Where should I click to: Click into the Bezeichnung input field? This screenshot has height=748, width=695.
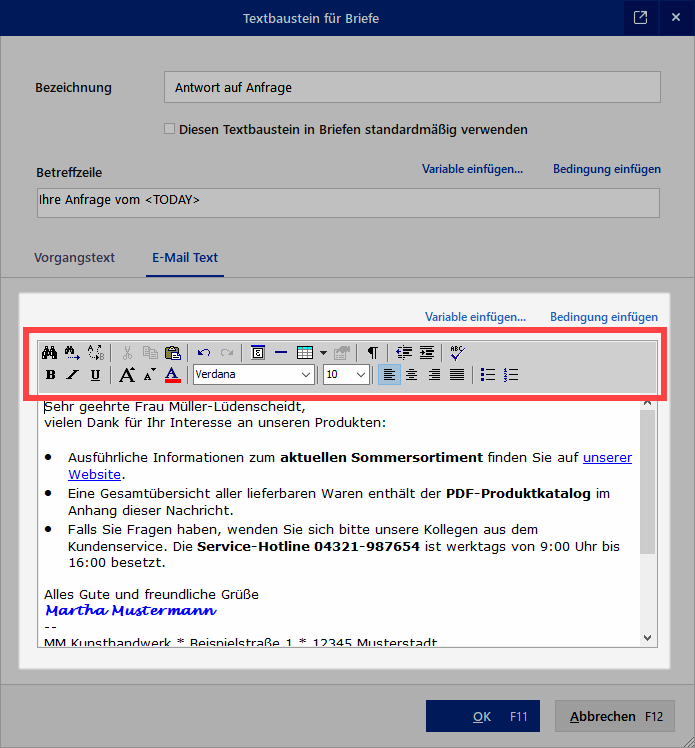[411, 88]
